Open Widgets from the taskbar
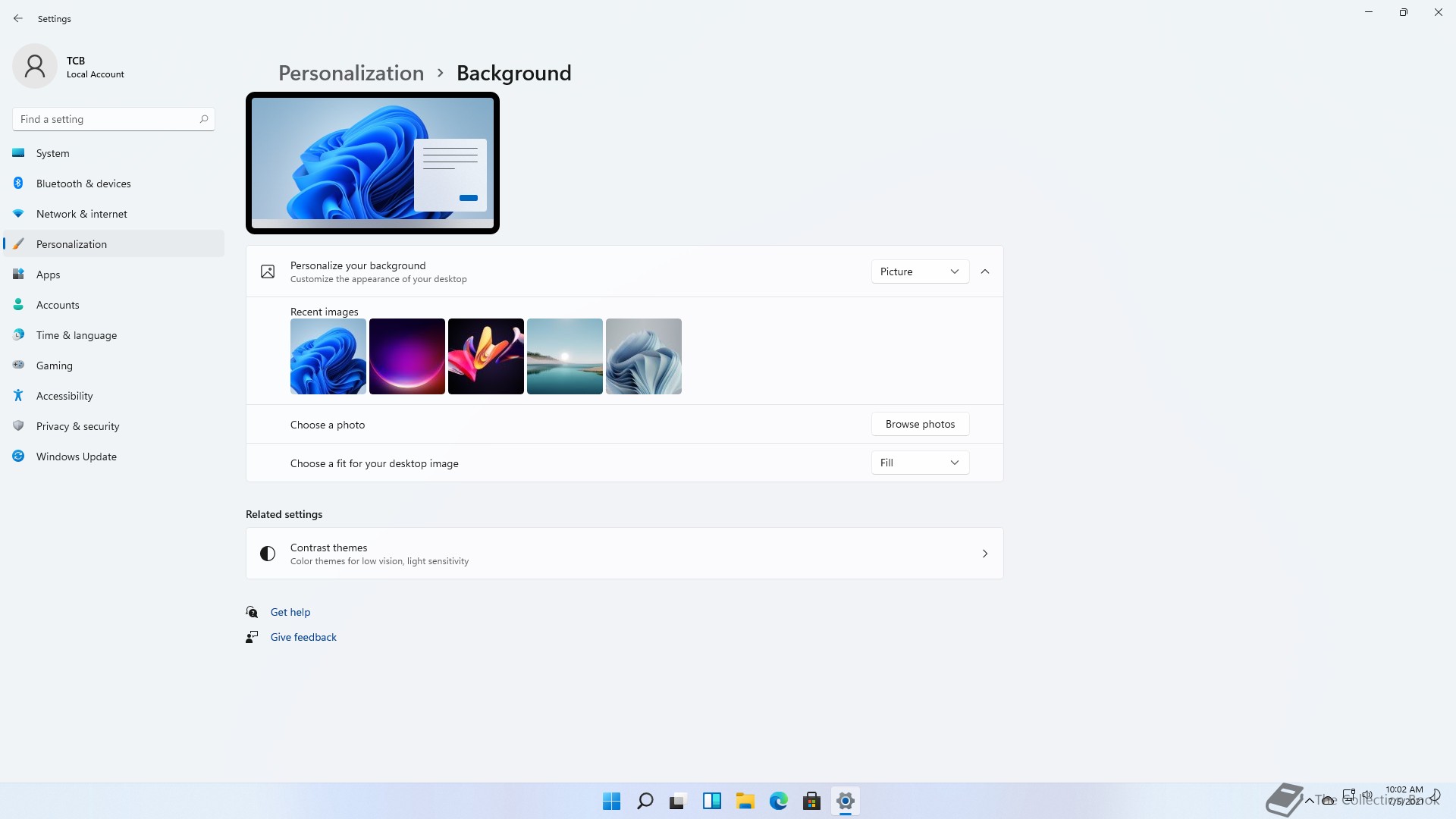Viewport: 1456px width, 819px height. 711,801
